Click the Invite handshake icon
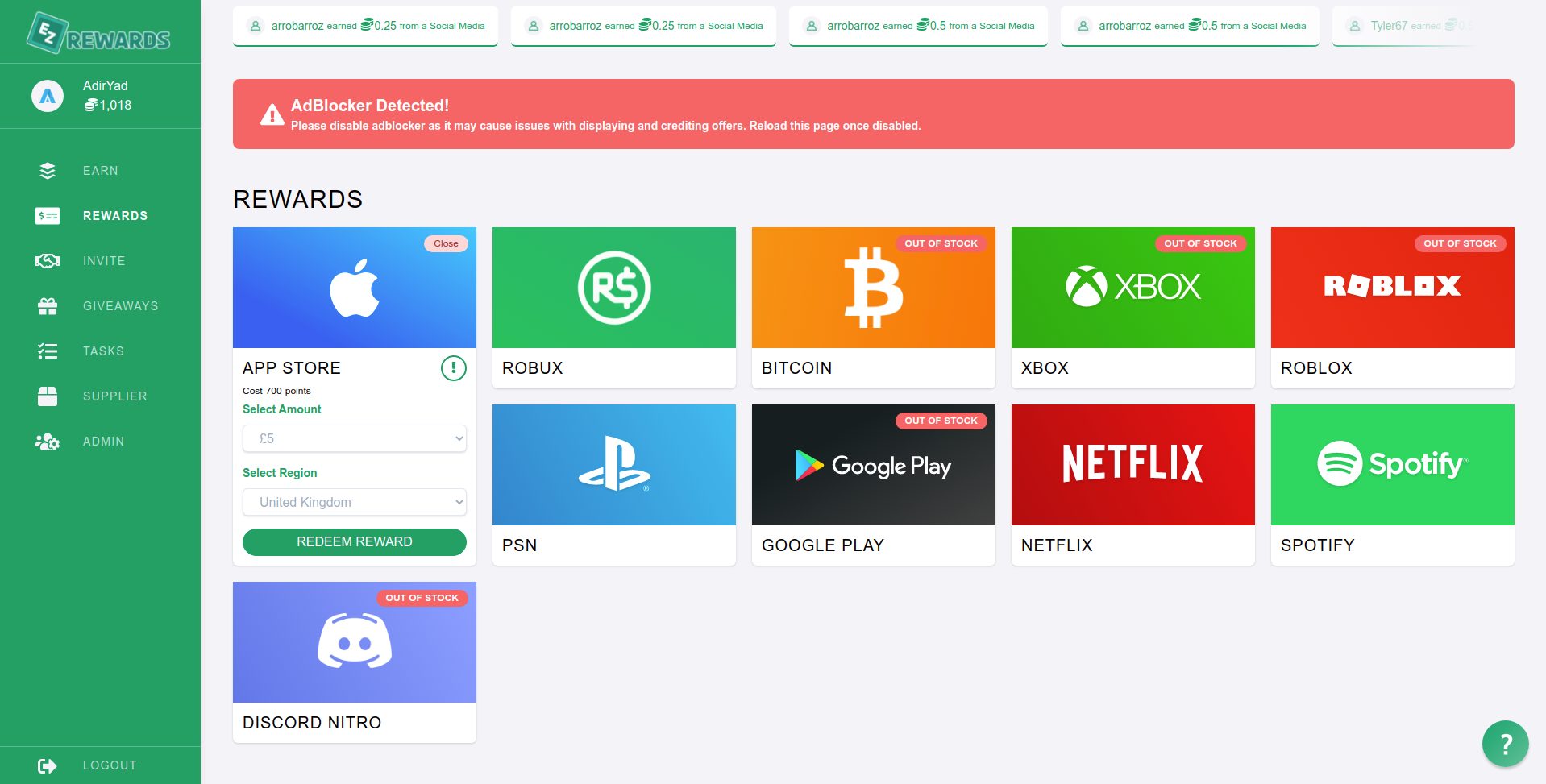This screenshot has height=784, width=1546. point(48,261)
